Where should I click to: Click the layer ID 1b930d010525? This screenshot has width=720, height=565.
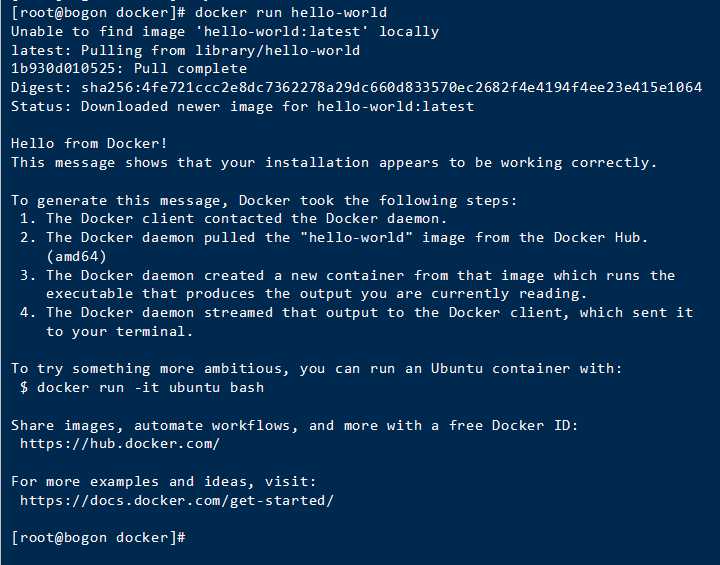pos(63,68)
